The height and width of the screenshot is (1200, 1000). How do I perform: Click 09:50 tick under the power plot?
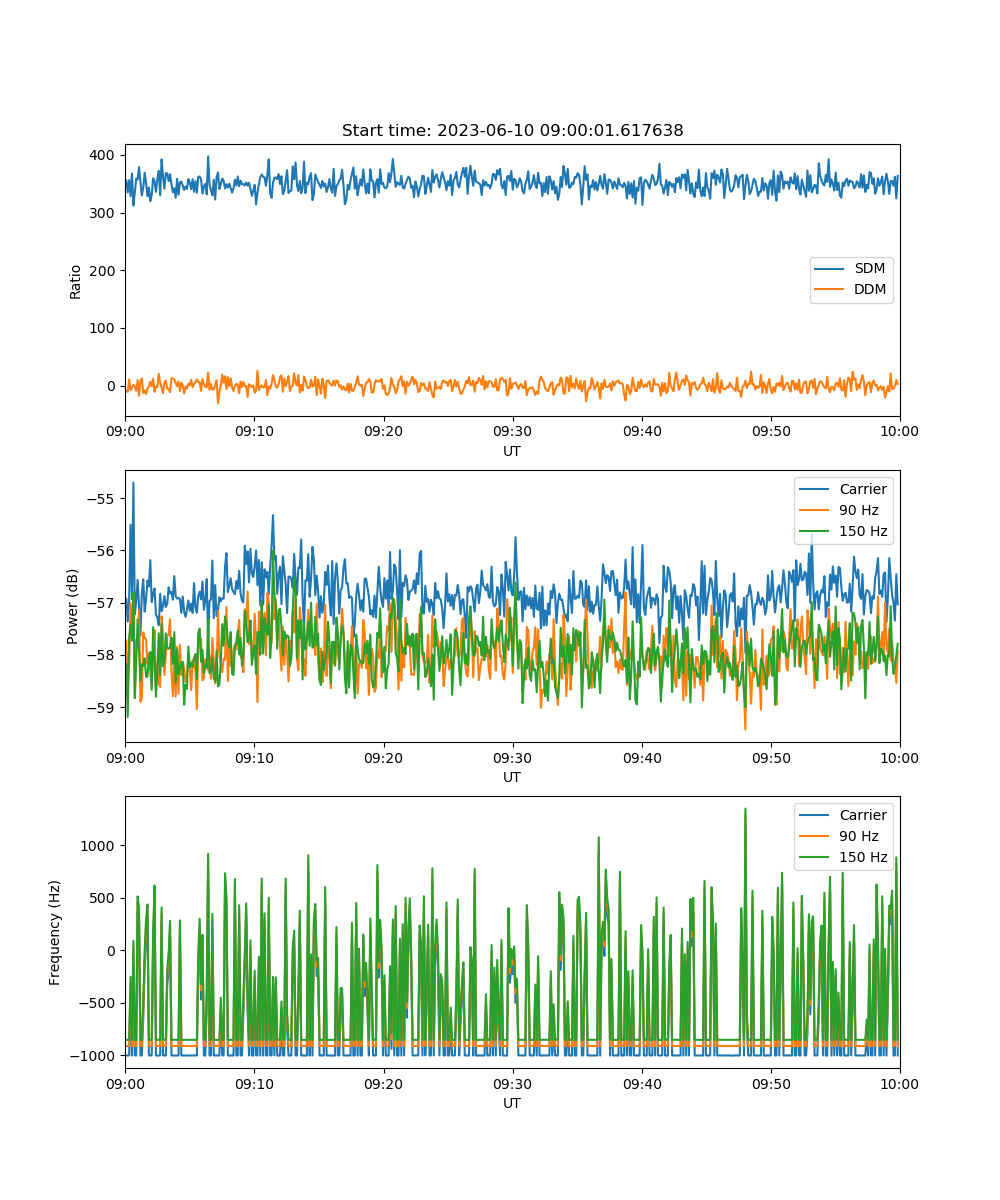click(770, 757)
